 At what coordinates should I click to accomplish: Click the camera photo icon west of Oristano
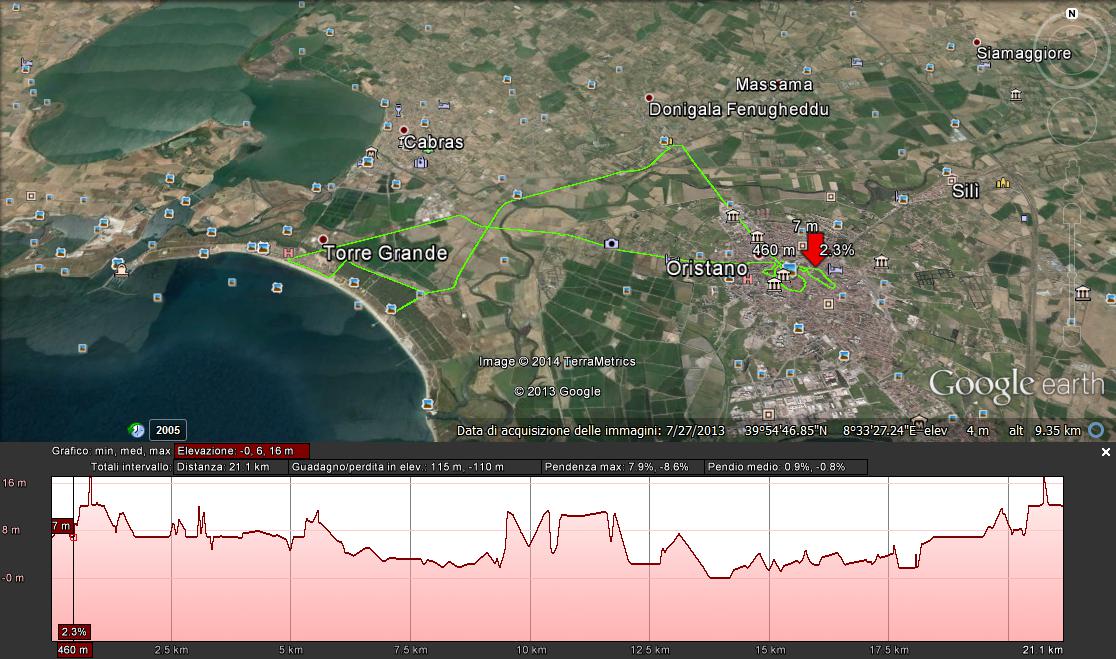click(x=611, y=243)
